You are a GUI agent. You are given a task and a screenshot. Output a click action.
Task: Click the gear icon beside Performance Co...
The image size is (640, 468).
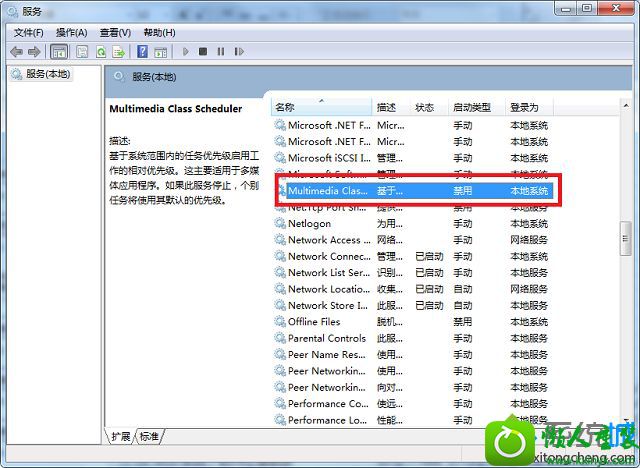point(280,403)
